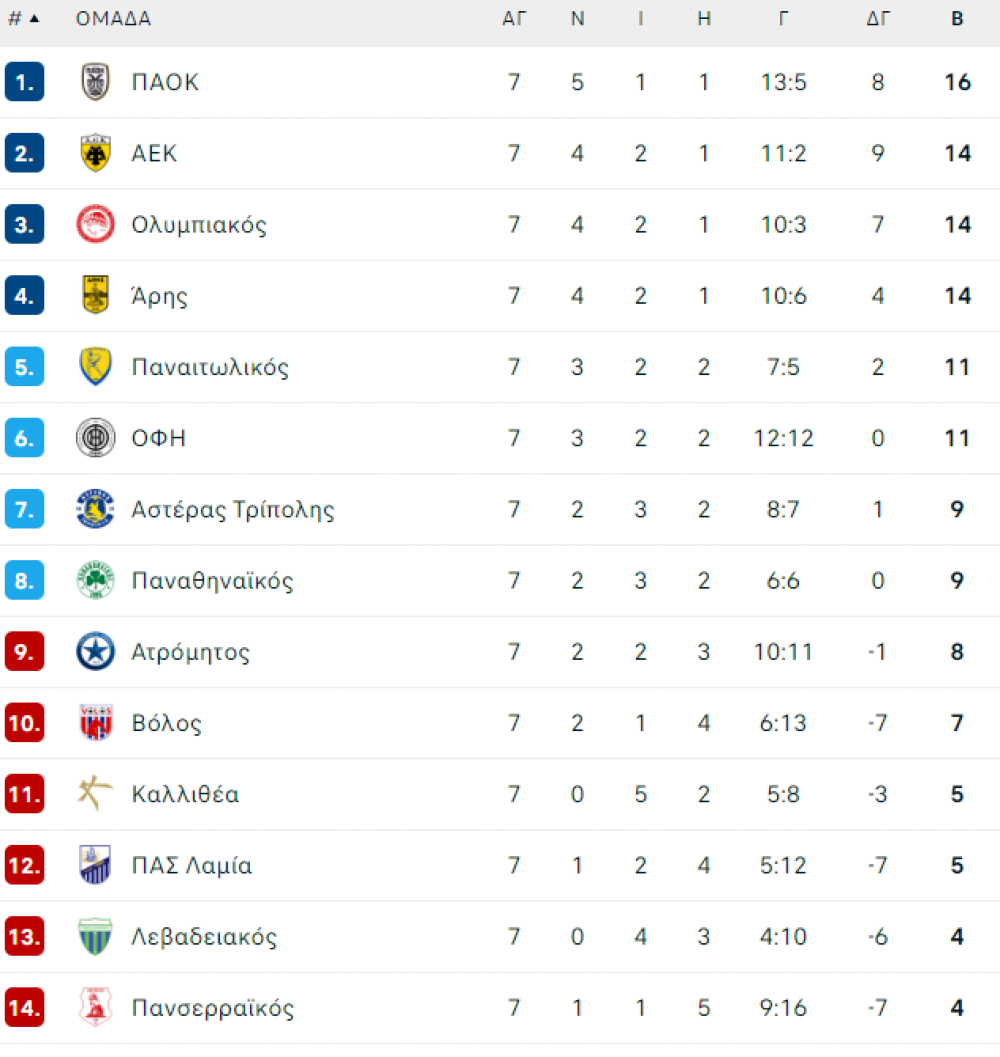
Task: Click the Ατρόμητος star emblem
Action: tap(95, 651)
